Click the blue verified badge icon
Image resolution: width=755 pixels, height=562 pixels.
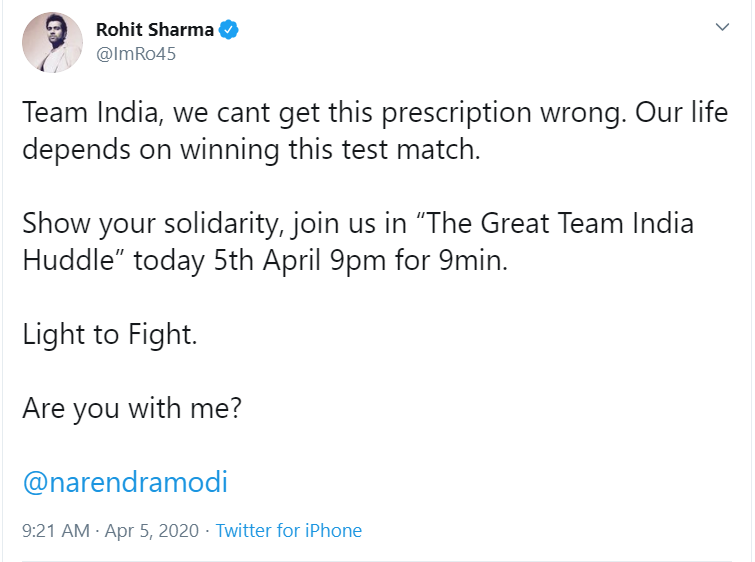click(228, 30)
